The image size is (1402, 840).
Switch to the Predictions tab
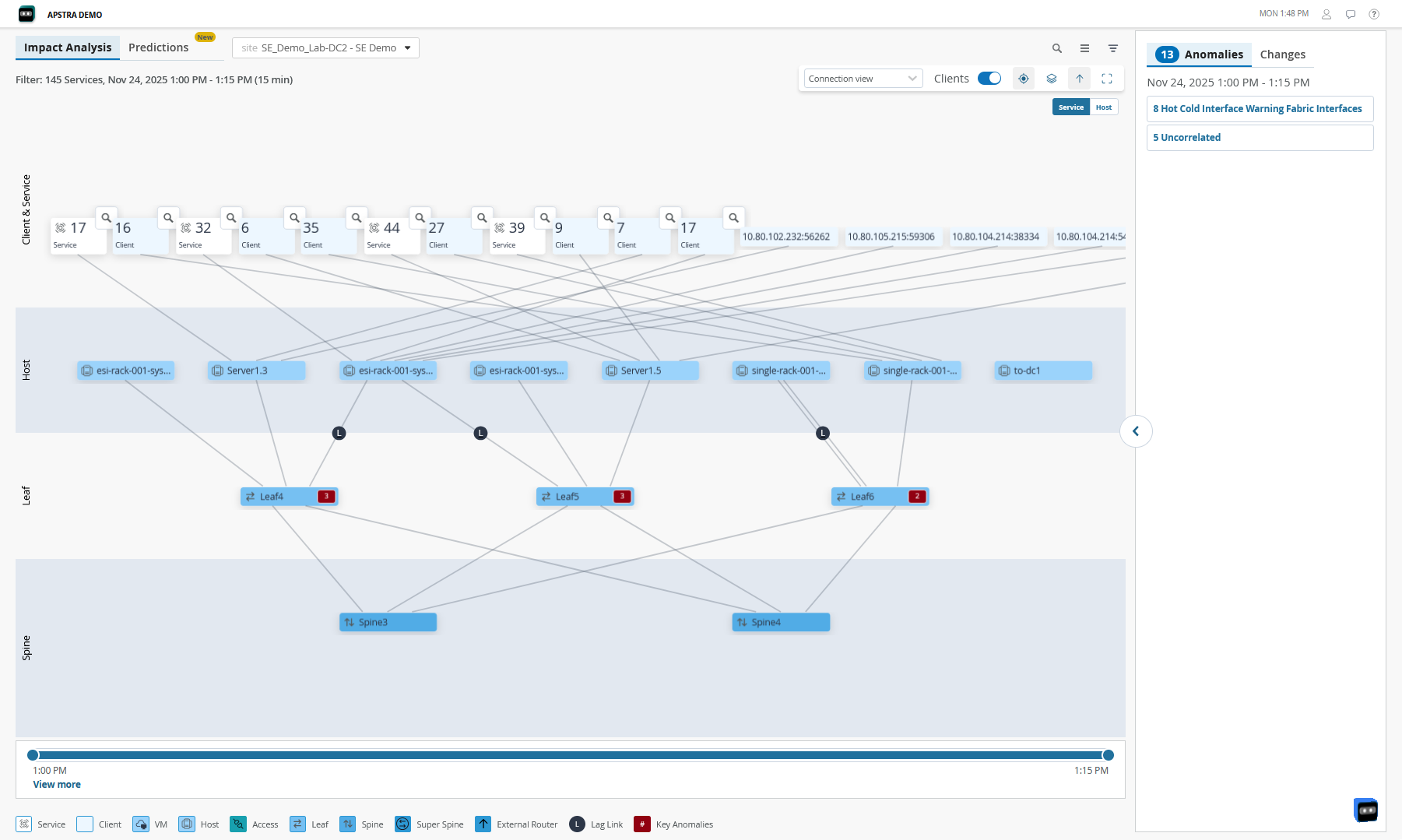pos(159,47)
